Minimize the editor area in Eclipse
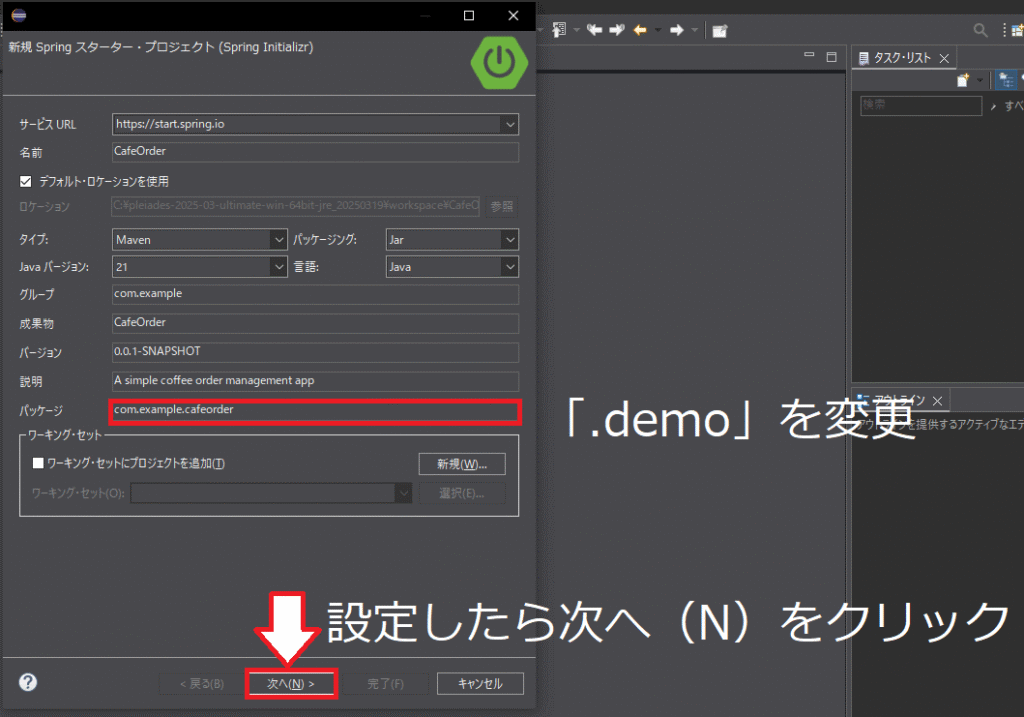The image size is (1024, 717). point(809,55)
